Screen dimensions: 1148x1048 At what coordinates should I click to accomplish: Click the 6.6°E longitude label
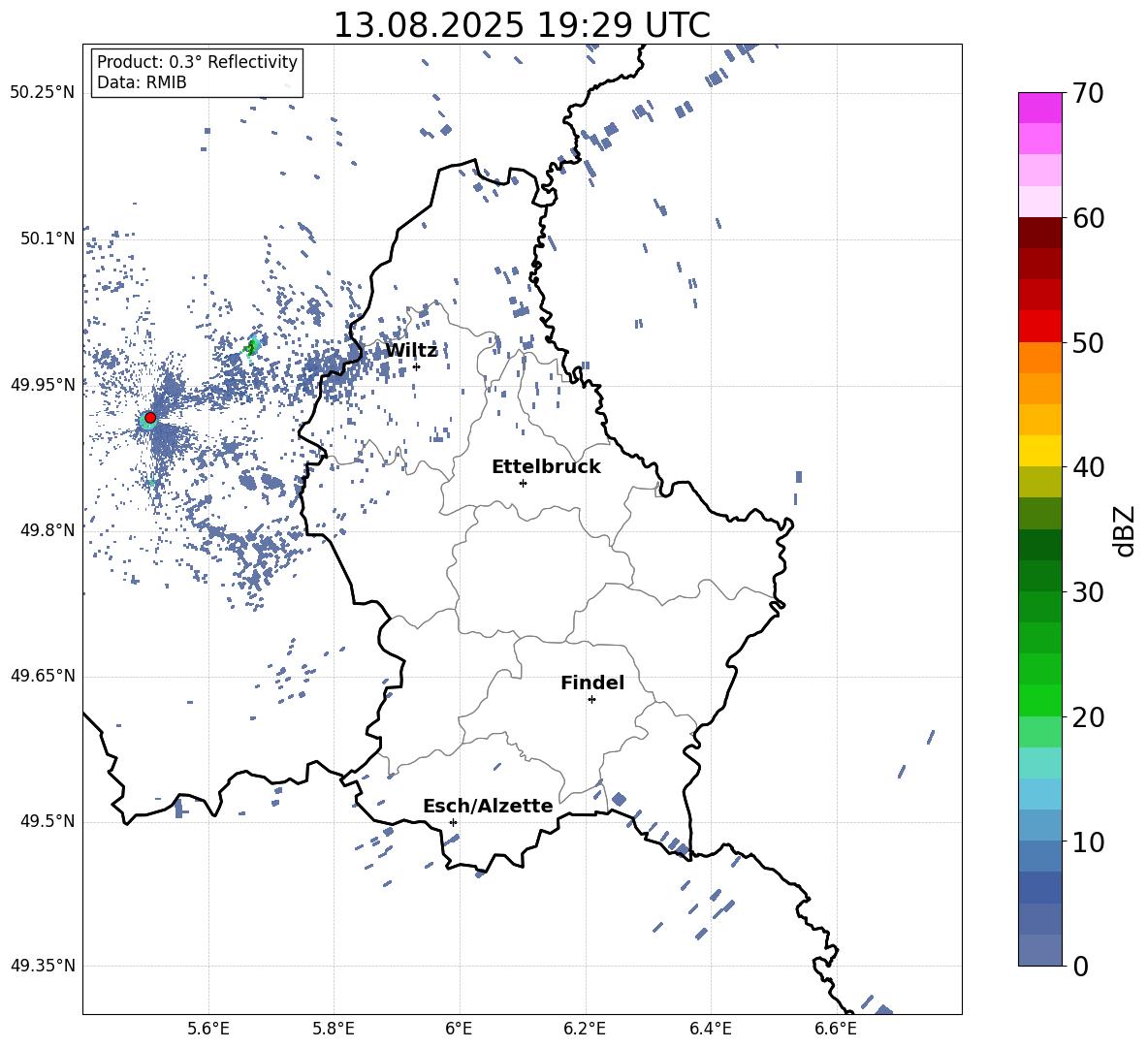[x=836, y=1029]
